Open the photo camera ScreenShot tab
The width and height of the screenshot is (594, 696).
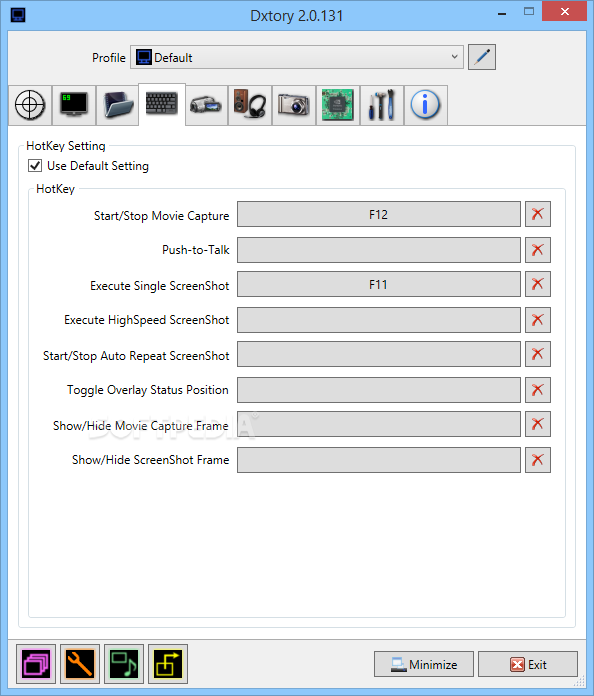point(293,105)
